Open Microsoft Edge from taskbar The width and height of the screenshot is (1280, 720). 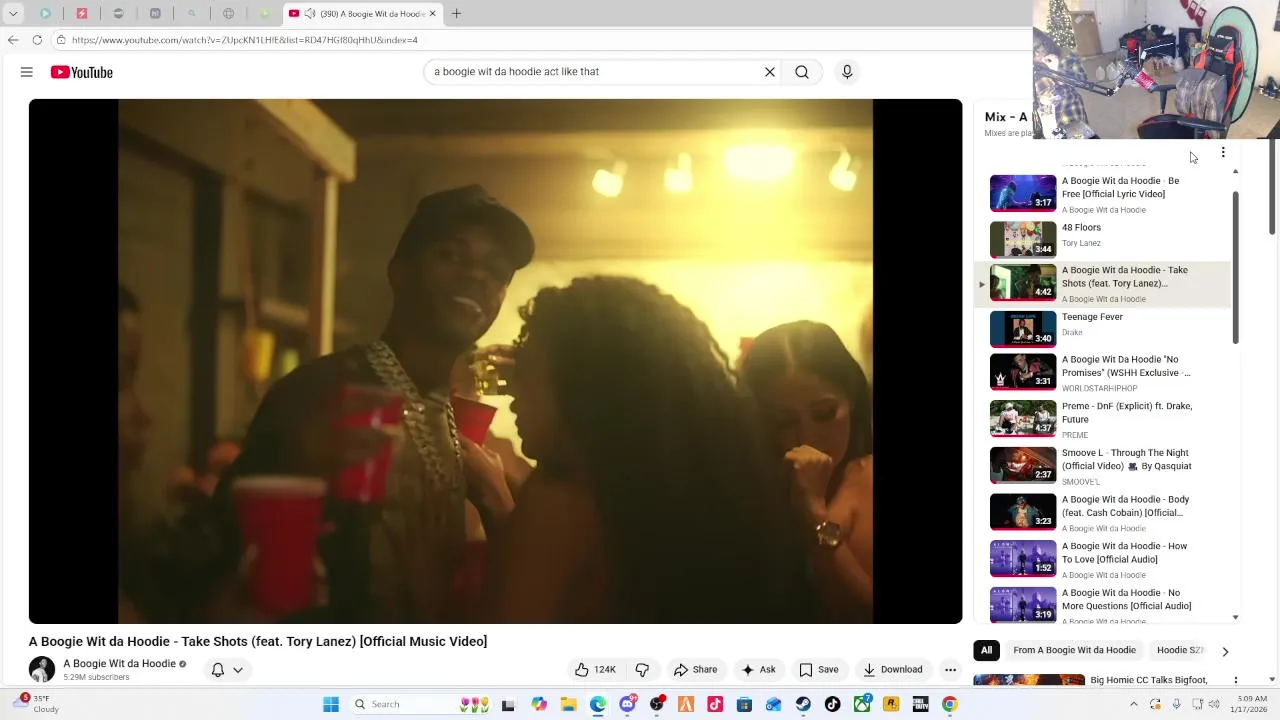[x=598, y=704]
